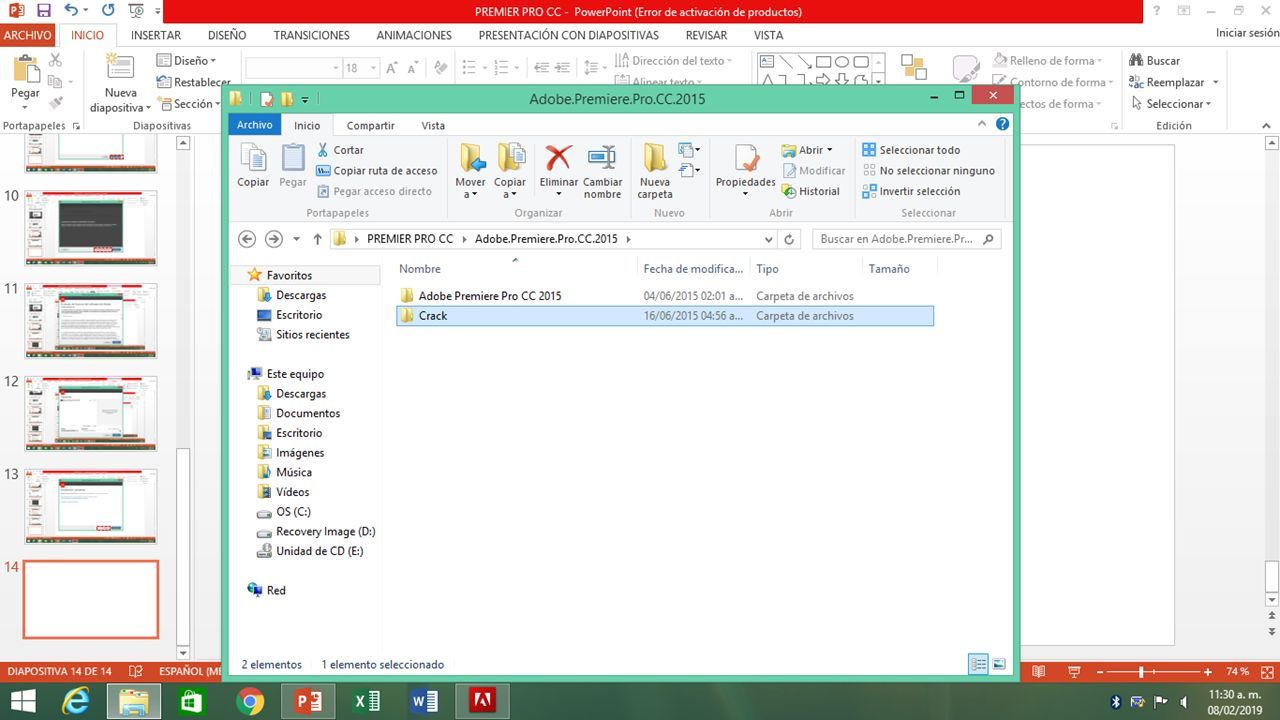The height and width of the screenshot is (720, 1280).
Task: Open PowerPoint Seleccionar dropdown
Action: (x=1172, y=104)
